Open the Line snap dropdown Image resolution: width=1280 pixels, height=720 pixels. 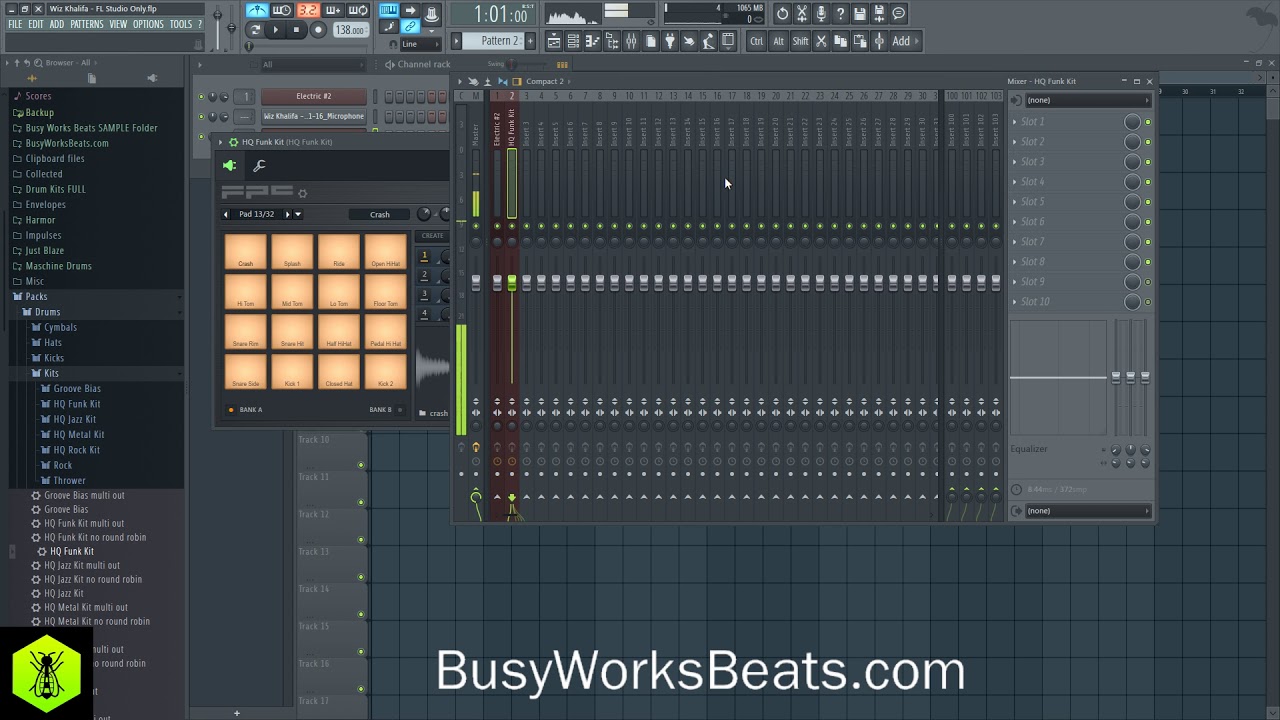point(420,44)
